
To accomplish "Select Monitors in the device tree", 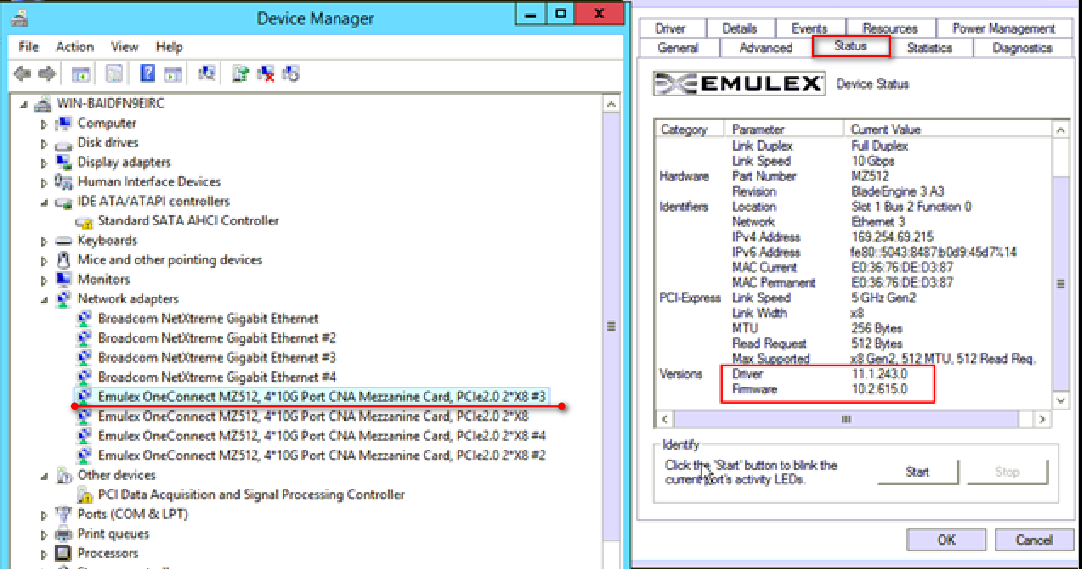I will pos(104,279).
